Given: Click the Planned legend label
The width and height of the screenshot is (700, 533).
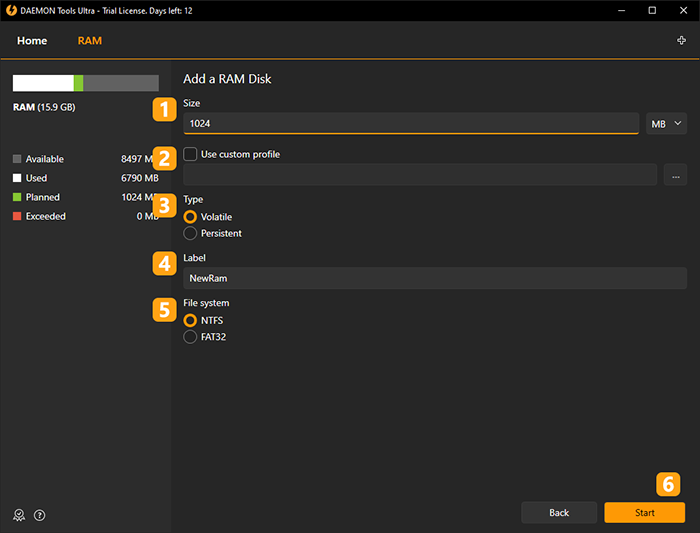Looking at the screenshot, I should [x=43, y=197].
